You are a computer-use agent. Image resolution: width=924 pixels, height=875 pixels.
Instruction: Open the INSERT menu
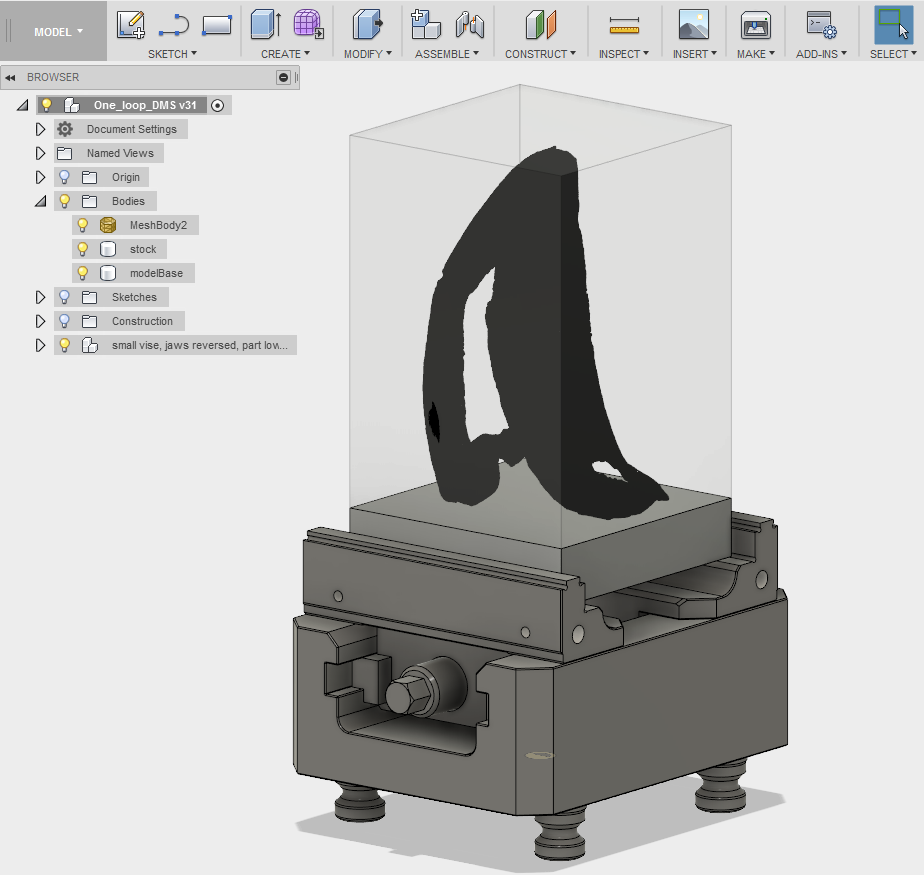695,54
